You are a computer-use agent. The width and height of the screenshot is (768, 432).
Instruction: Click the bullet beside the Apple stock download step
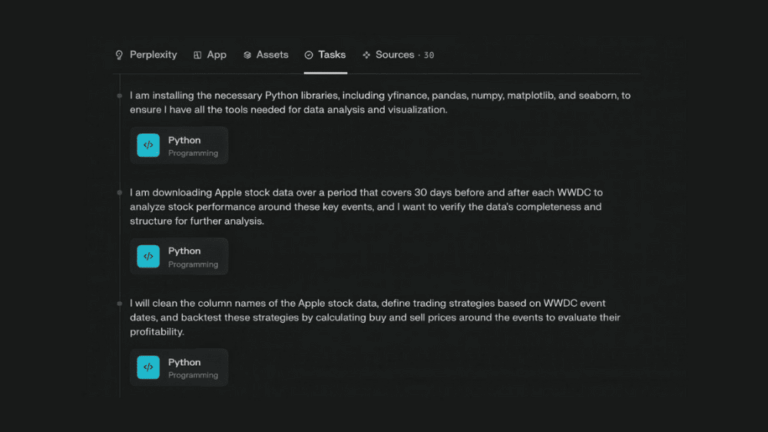[120, 192]
